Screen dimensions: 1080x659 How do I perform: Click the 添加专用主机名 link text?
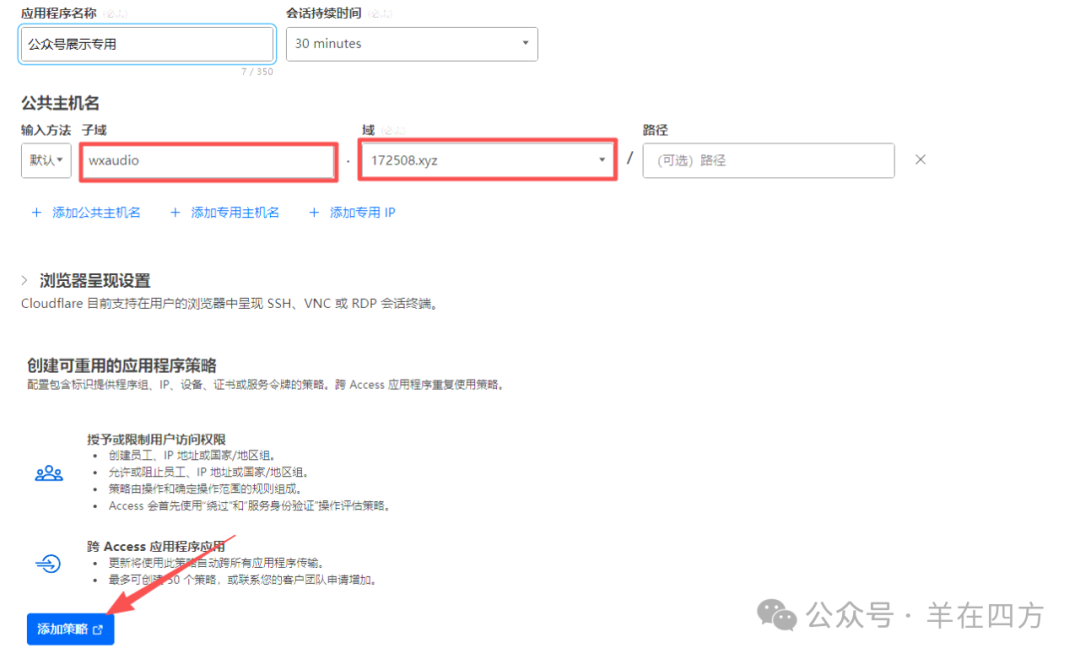(x=235, y=213)
